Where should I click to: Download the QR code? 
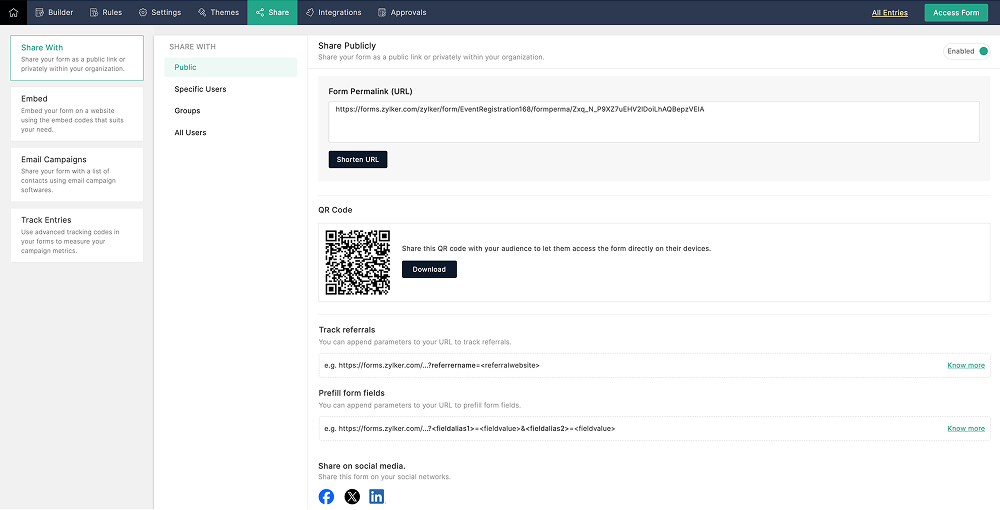[429, 269]
